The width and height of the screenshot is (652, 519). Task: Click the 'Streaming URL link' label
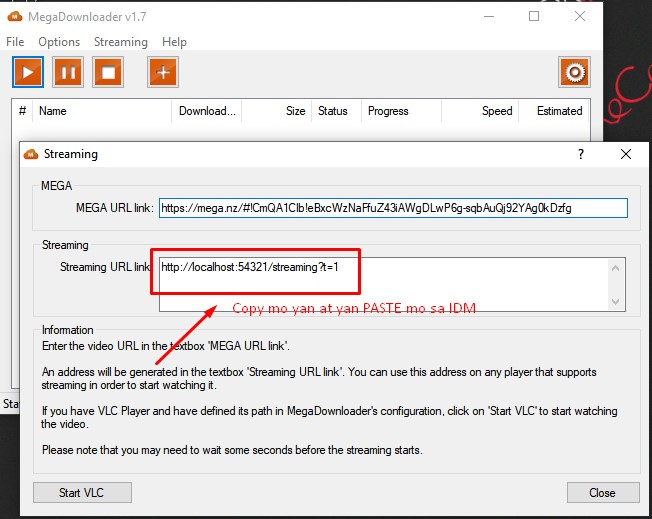pos(105,267)
